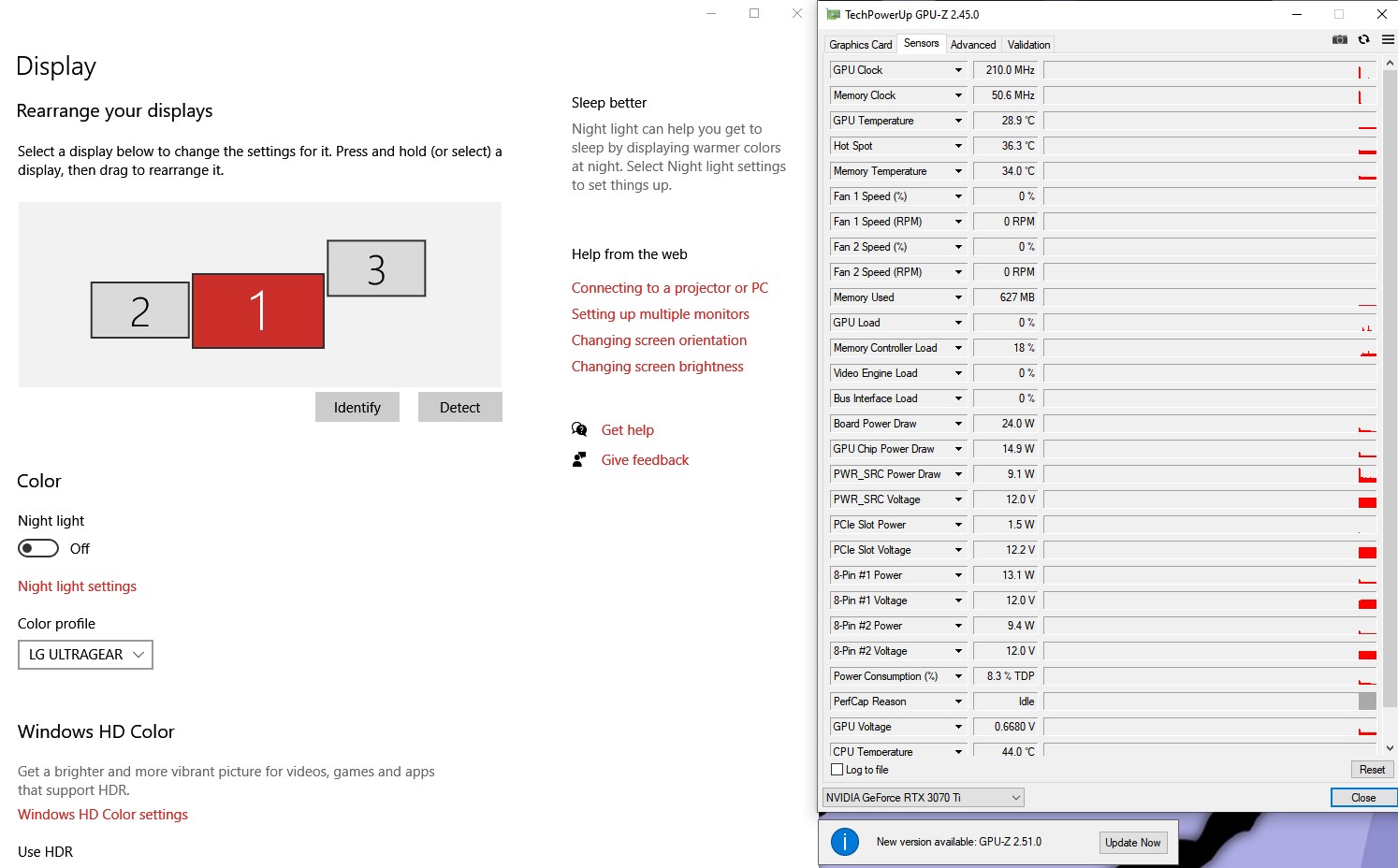
Task: Click the Identify button
Action: (357, 407)
